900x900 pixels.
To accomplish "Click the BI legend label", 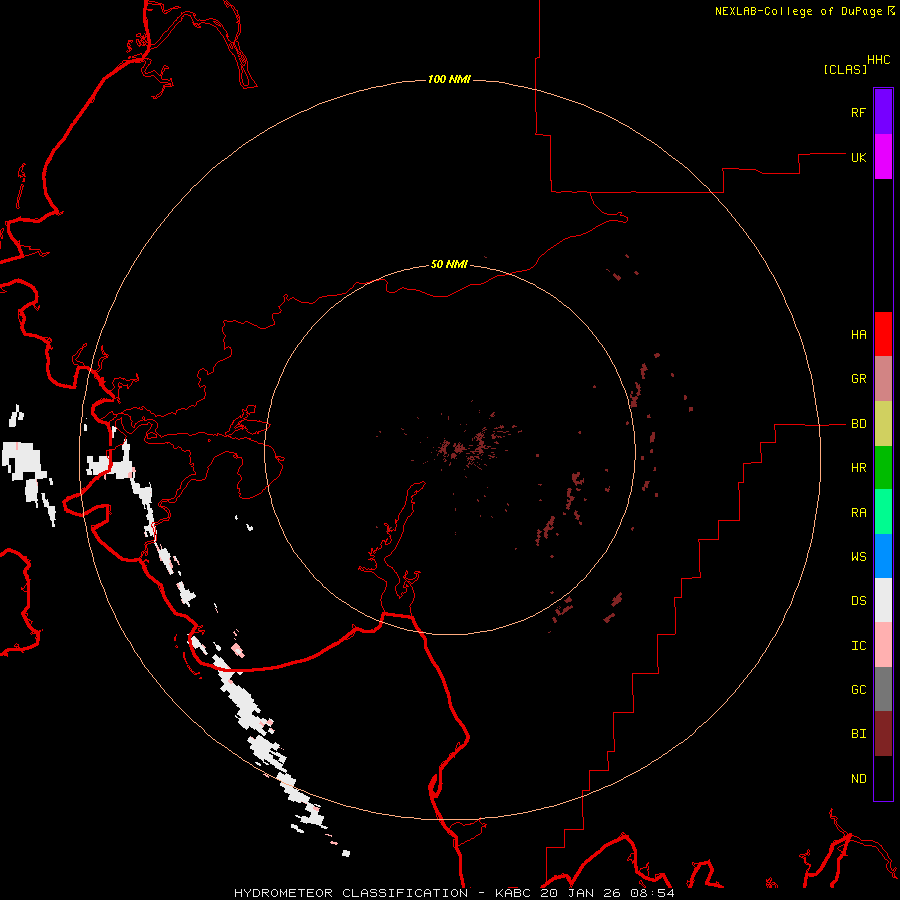I will 858,734.
